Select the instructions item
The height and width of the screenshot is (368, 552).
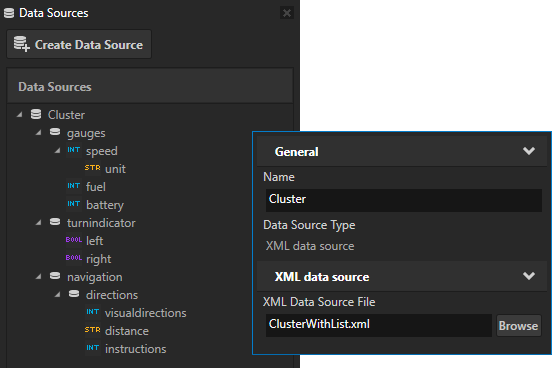[136, 349]
